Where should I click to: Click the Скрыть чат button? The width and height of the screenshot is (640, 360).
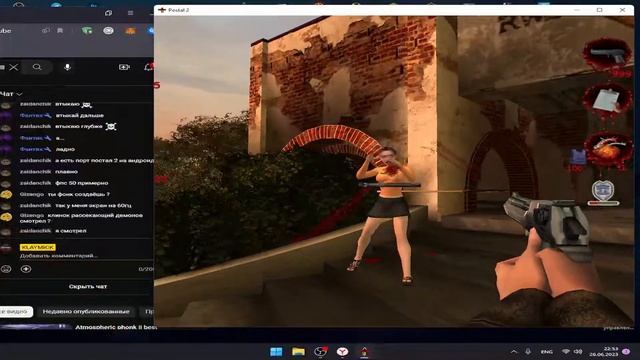pyautogui.click(x=88, y=287)
